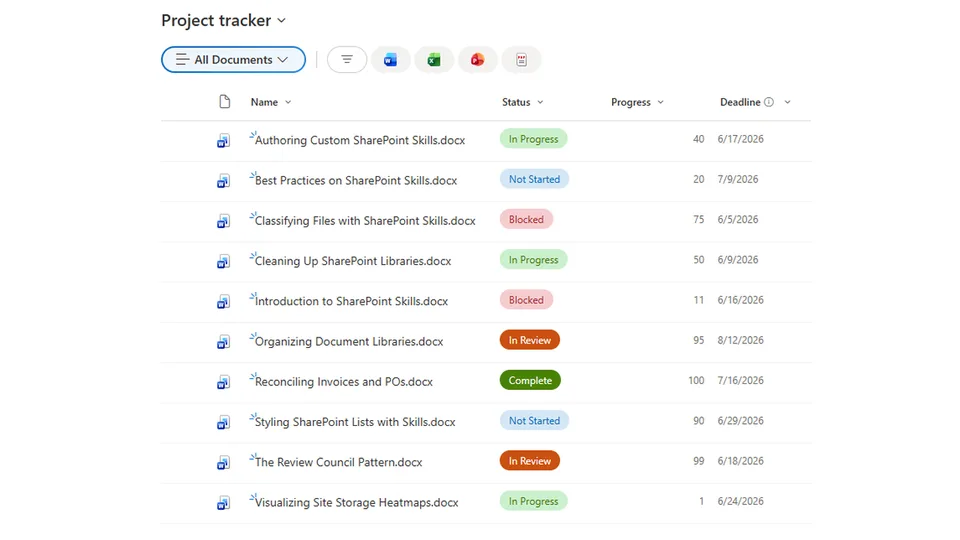Select progress value 95
The height and width of the screenshot is (540, 960).
[699, 340]
